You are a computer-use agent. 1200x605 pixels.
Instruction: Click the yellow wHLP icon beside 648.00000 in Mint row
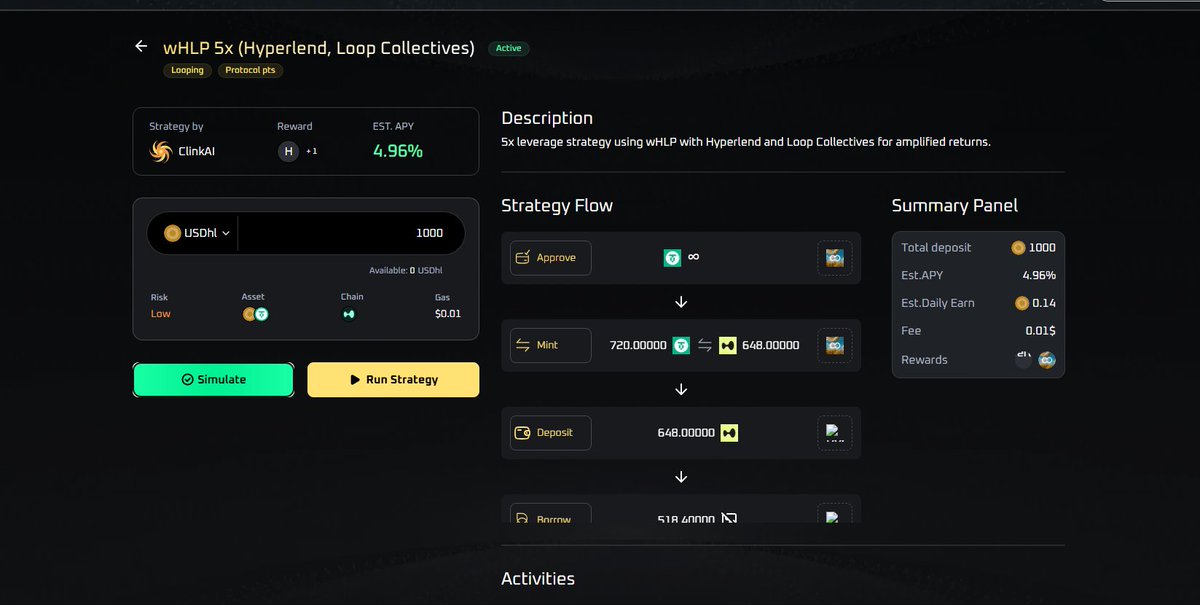(728, 345)
